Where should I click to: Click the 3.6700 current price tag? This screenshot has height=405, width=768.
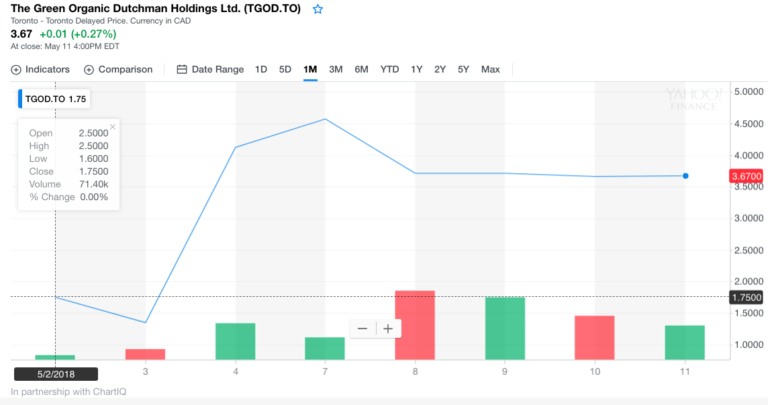tap(747, 176)
